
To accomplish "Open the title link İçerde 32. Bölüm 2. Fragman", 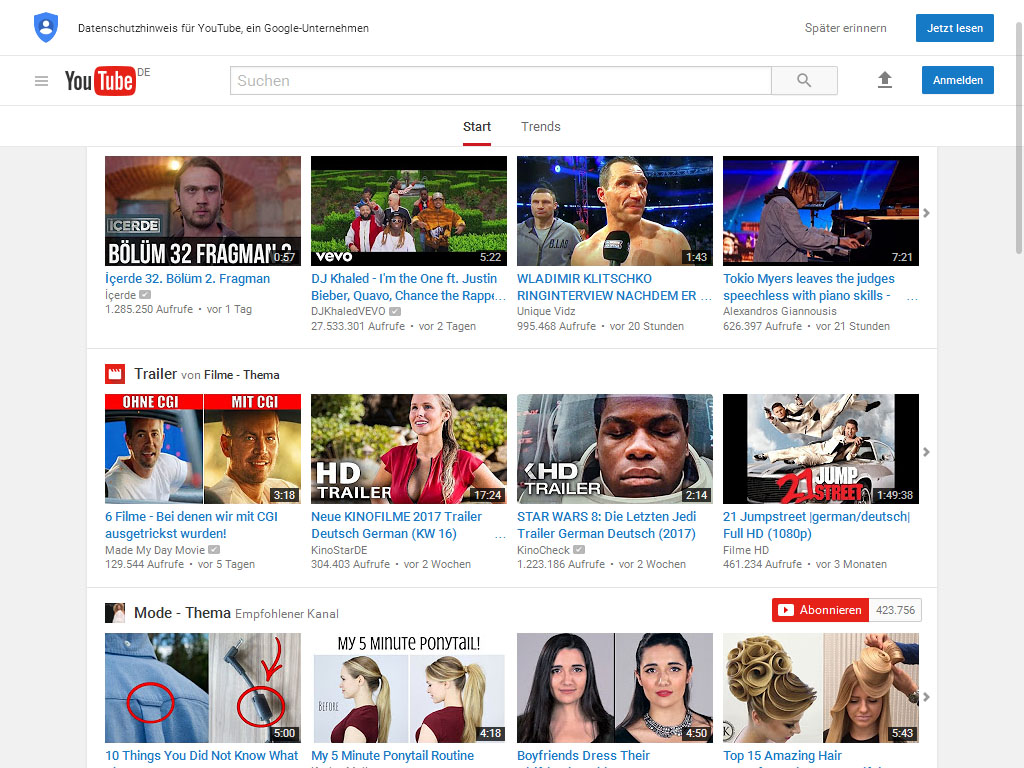I will (187, 279).
